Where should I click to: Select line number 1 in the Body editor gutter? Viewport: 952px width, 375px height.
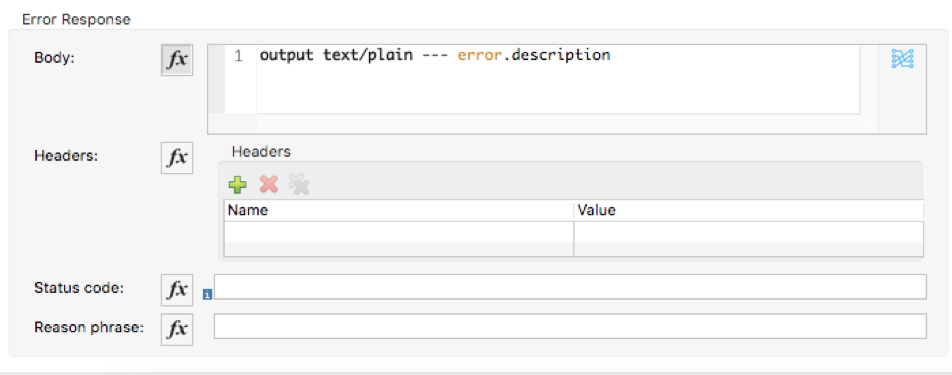pos(239,56)
